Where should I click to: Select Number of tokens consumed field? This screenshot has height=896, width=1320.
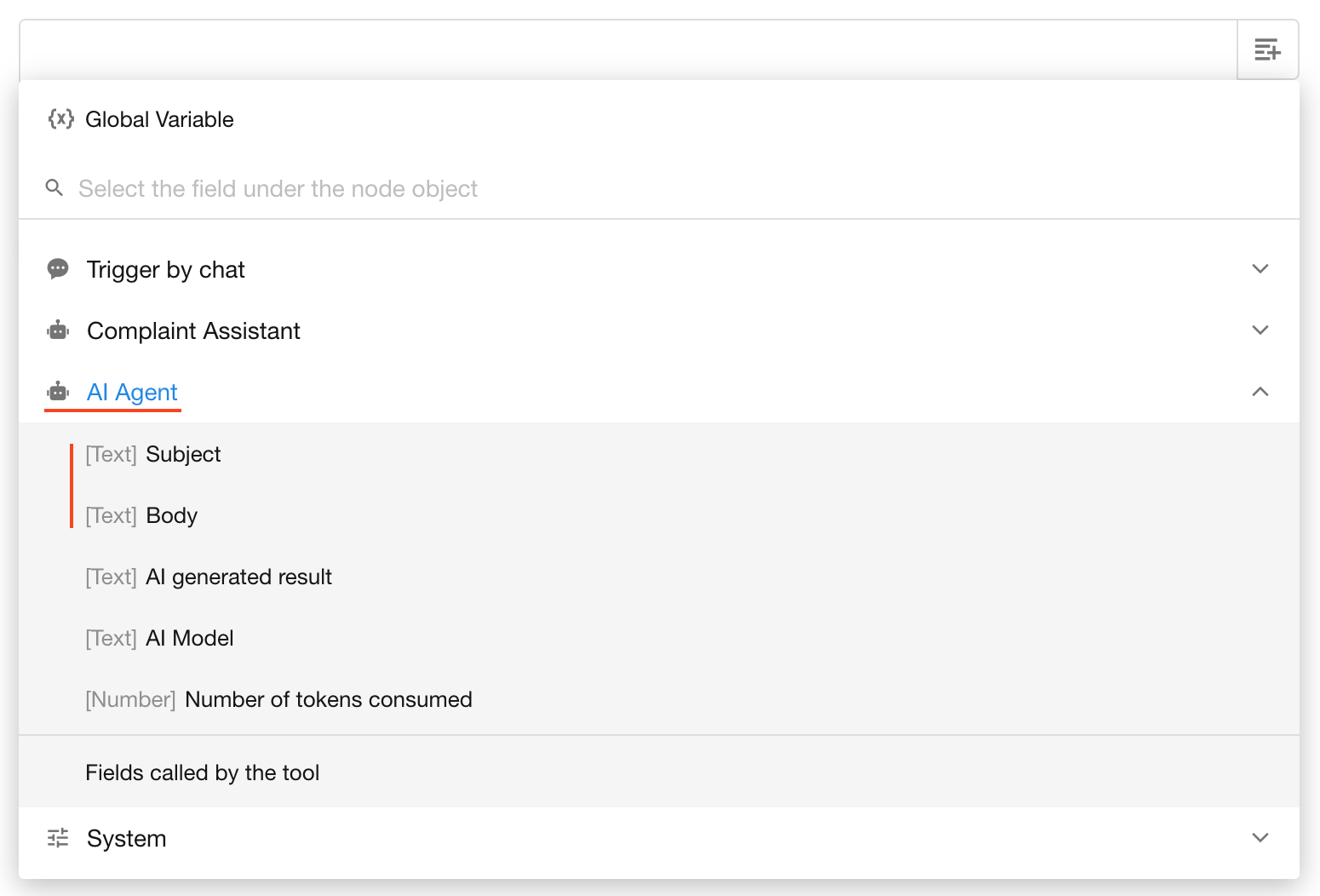[328, 700]
